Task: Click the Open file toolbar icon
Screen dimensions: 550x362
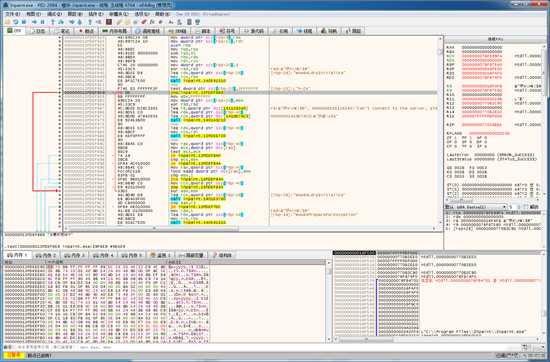Action: click(x=7, y=22)
